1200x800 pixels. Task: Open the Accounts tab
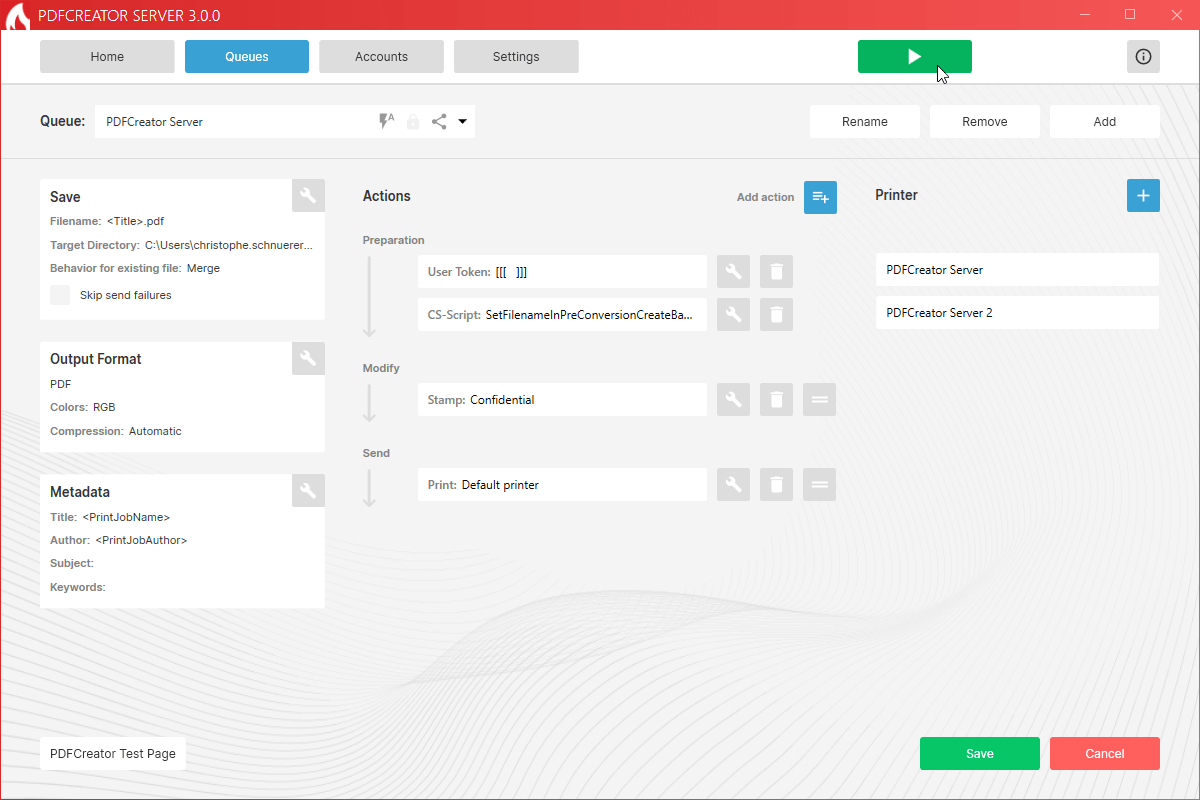(381, 57)
